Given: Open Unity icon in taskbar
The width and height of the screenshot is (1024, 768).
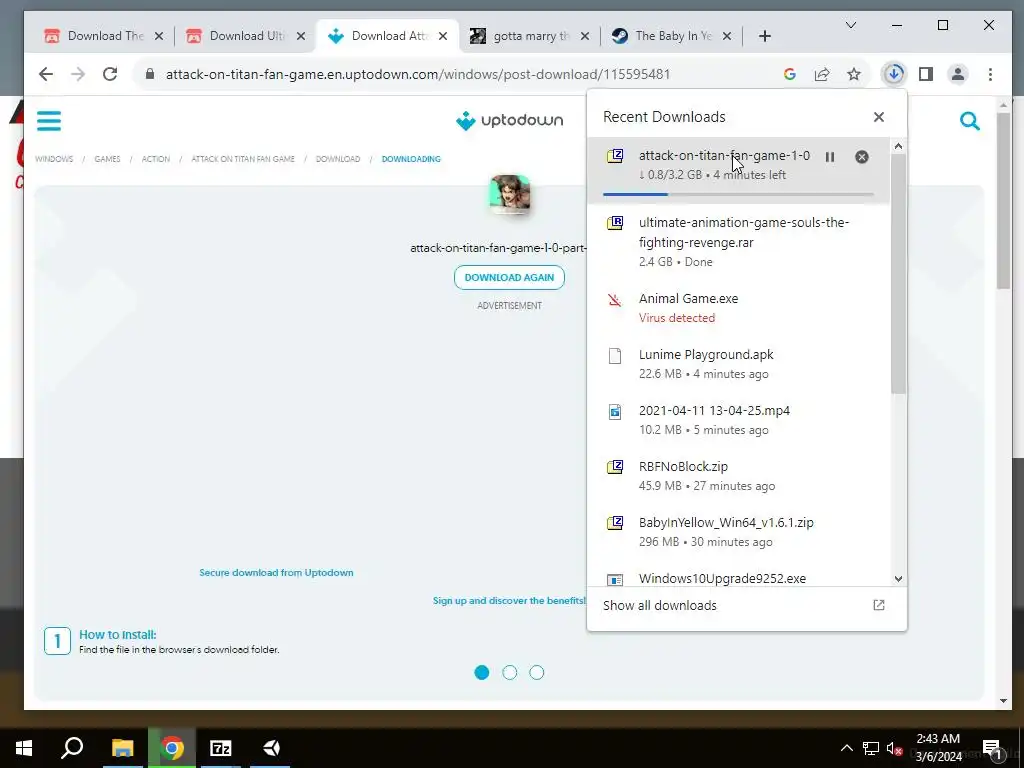Looking at the screenshot, I should [x=271, y=748].
